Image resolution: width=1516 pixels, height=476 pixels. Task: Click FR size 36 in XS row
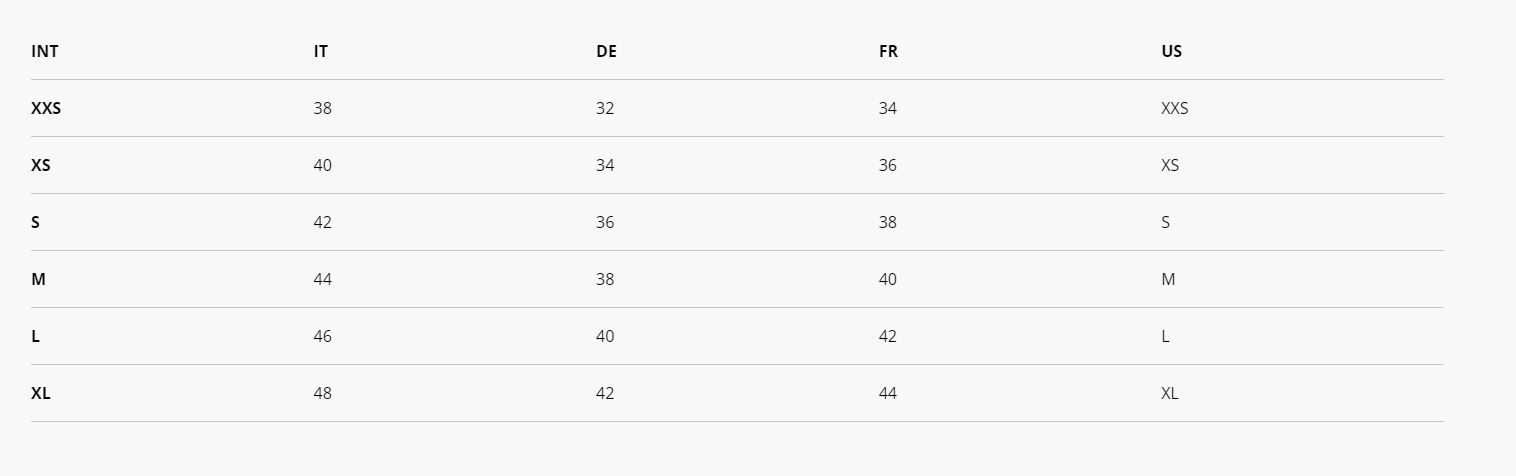click(888, 165)
